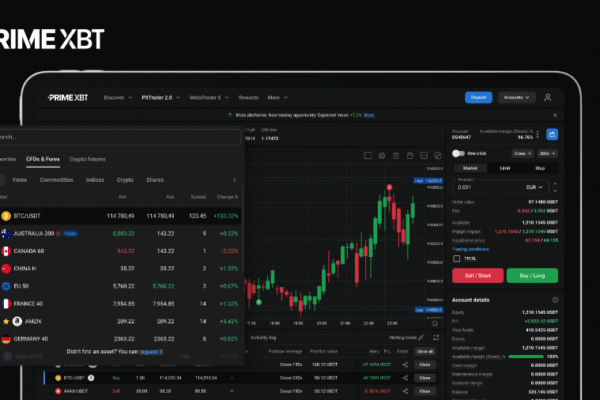Dismiss the notification banner with X
Viewport: 600px width, 400px height.
pos(555,115)
